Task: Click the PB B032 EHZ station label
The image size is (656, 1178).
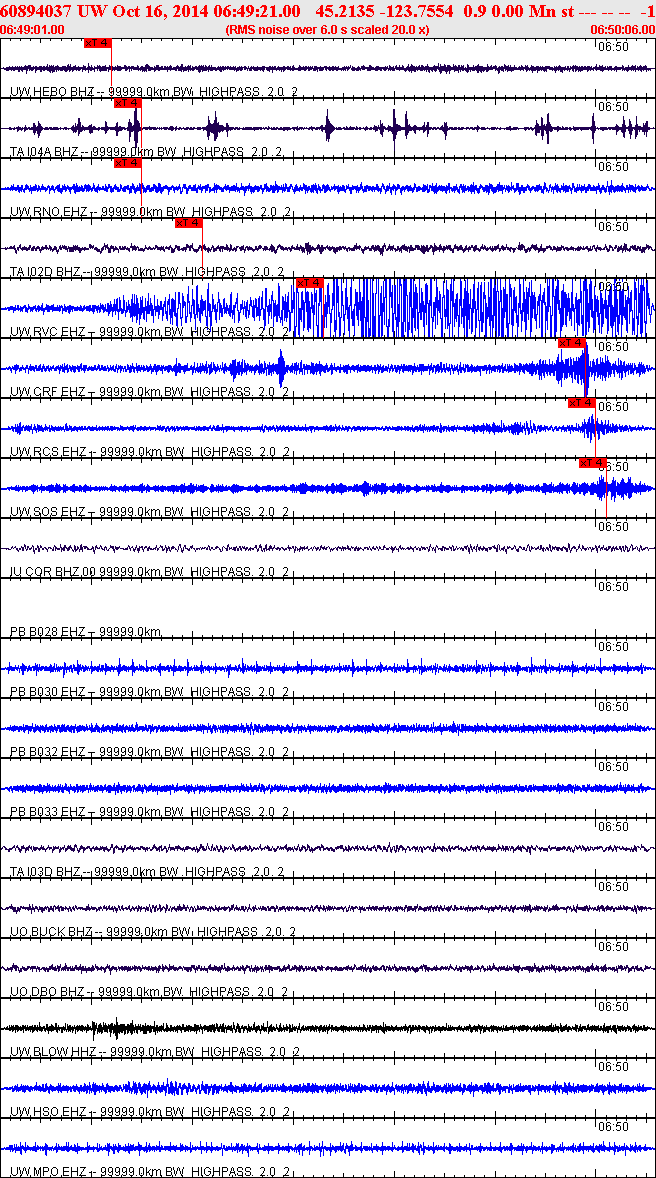Action: [150, 752]
